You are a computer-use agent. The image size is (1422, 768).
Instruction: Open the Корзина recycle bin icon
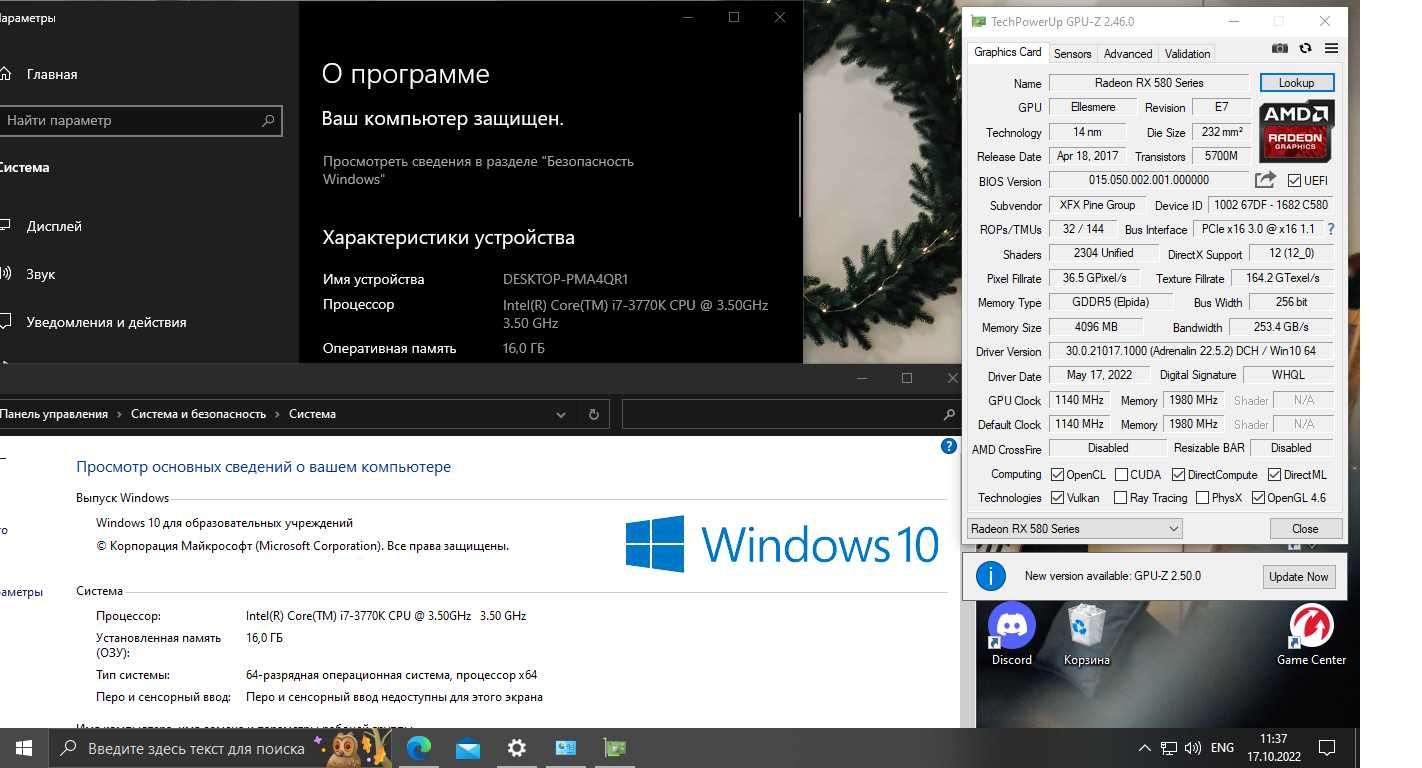(x=1086, y=635)
